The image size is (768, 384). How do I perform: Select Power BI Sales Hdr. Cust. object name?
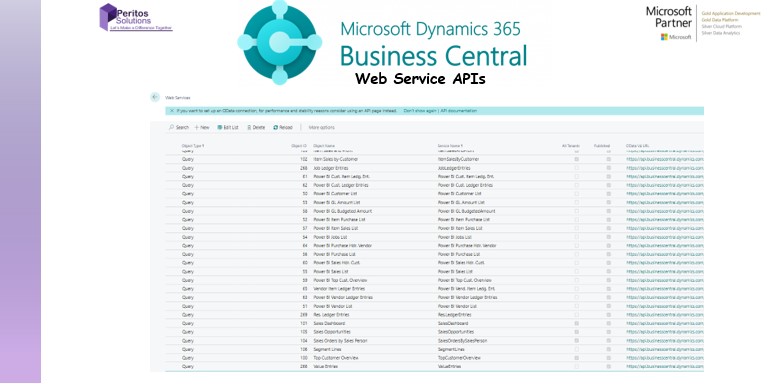tap(336, 263)
